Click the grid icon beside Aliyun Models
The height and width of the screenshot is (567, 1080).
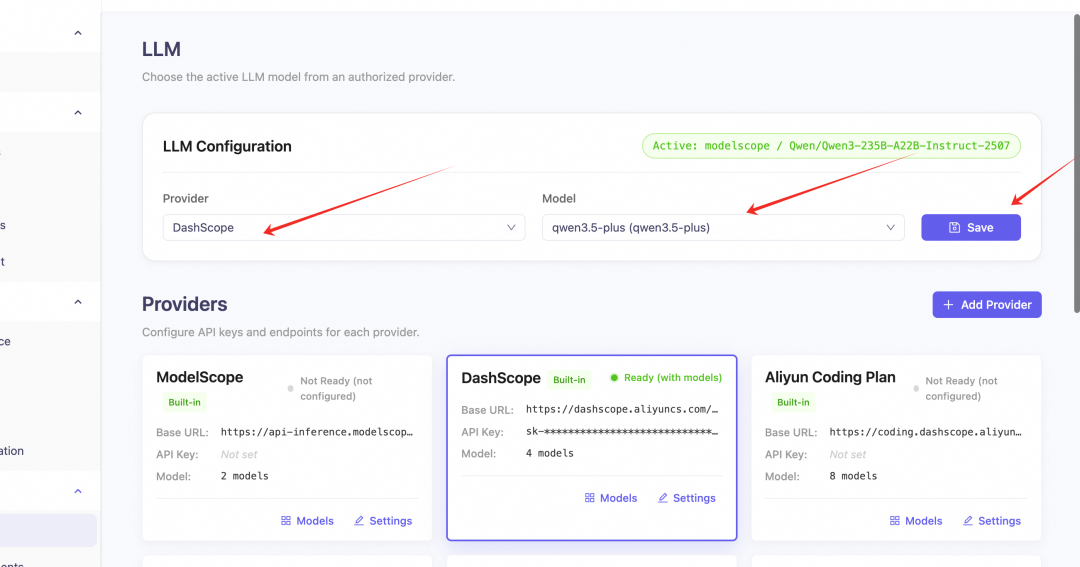coord(895,521)
